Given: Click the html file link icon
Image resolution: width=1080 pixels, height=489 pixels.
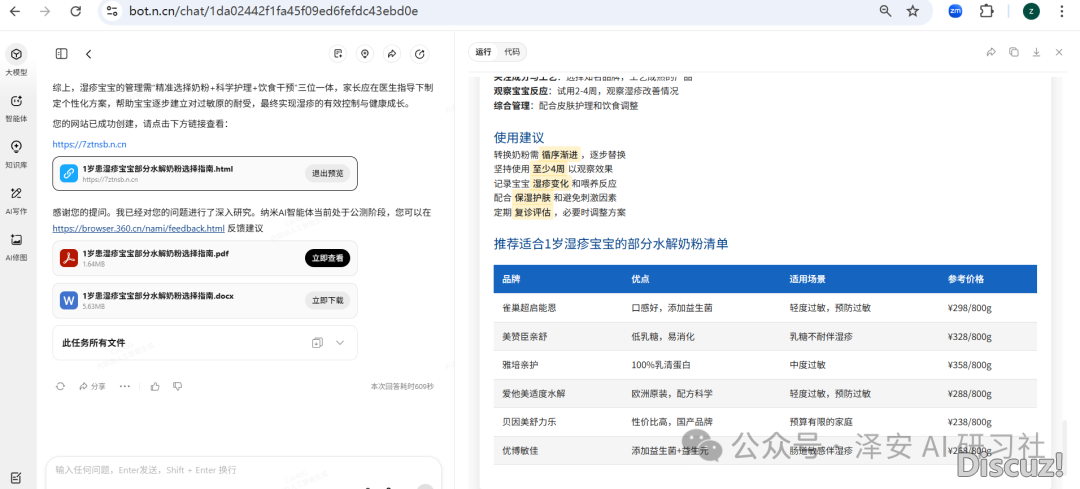Looking at the screenshot, I should coord(69,173).
